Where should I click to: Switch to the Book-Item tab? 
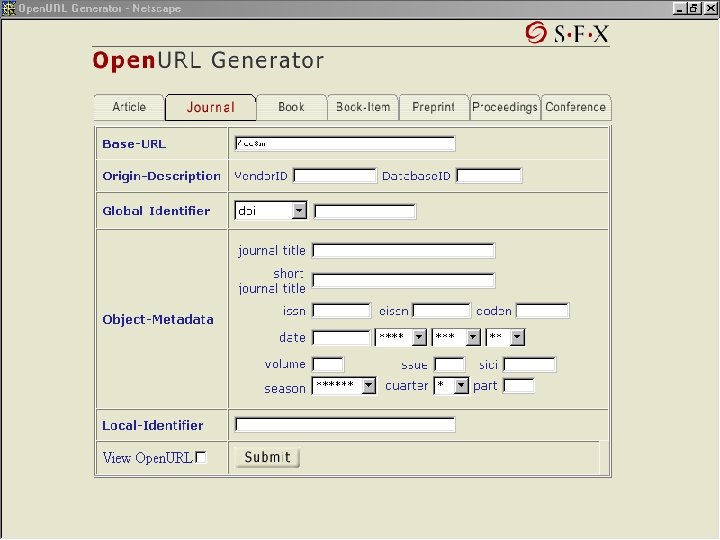363,107
